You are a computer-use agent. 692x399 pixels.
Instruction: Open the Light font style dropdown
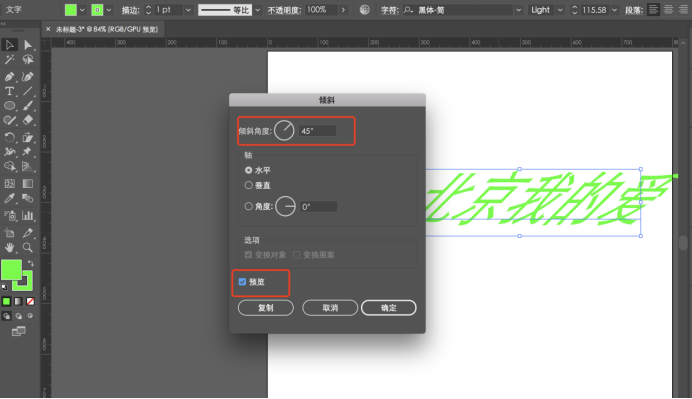pos(560,10)
